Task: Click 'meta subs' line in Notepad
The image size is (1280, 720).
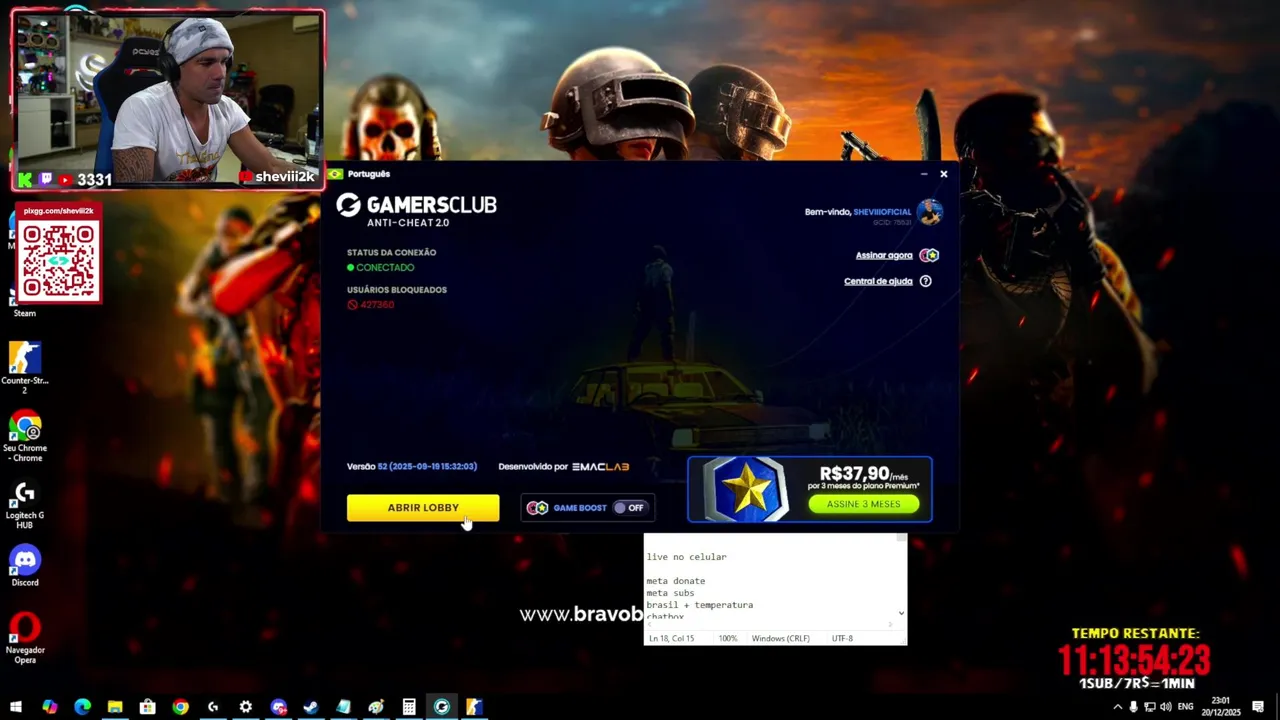Action: coord(670,593)
